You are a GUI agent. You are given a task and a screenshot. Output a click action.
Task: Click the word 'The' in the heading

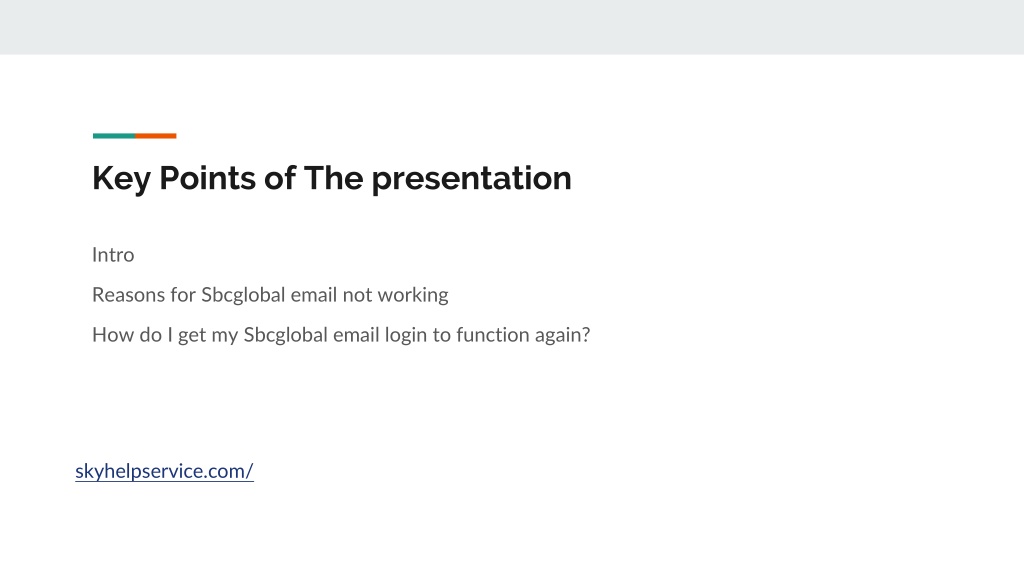tap(333, 178)
